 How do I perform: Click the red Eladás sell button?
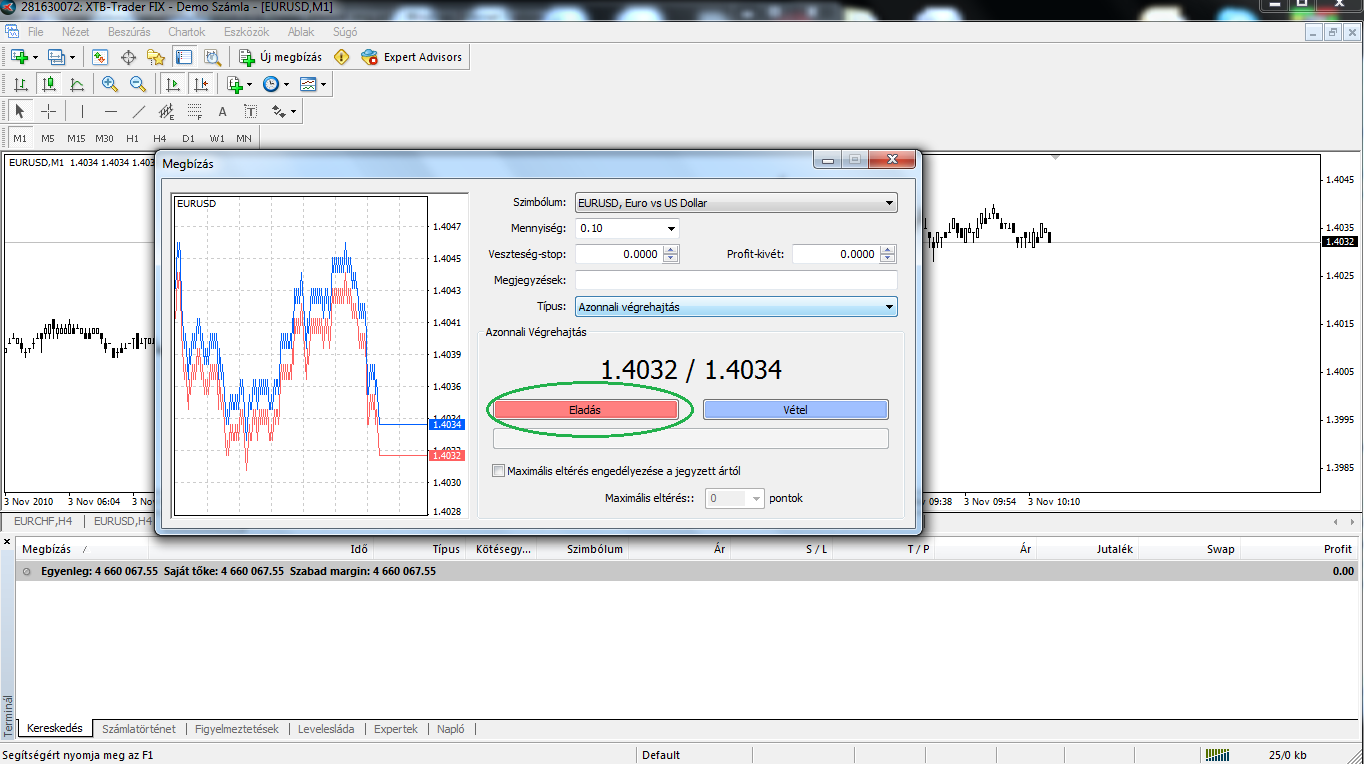pyautogui.click(x=586, y=409)
